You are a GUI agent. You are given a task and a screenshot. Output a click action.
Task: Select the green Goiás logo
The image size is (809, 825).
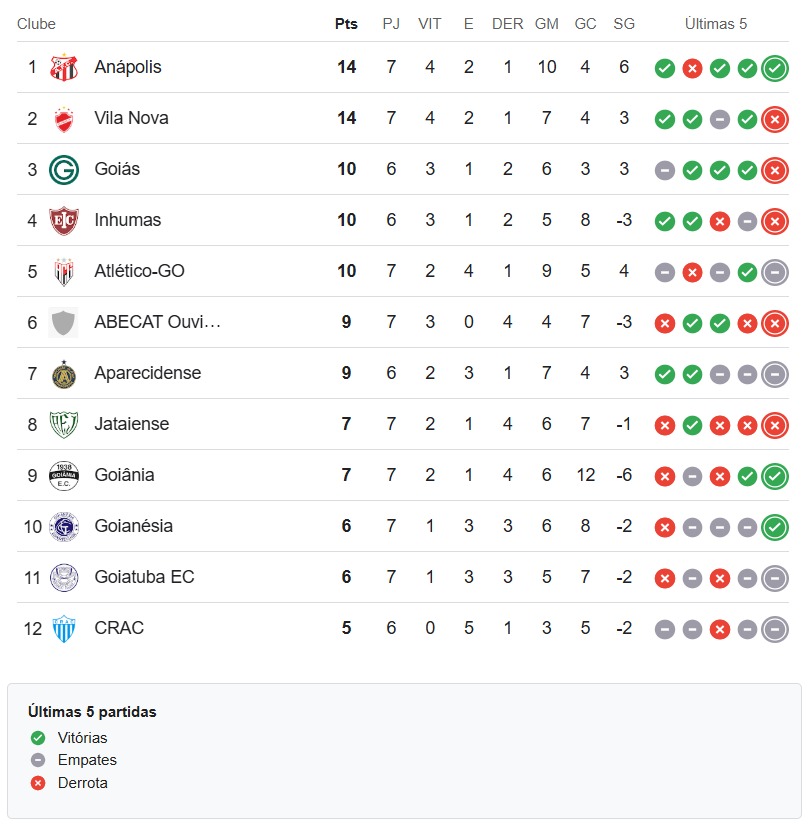tap(64, 169)
